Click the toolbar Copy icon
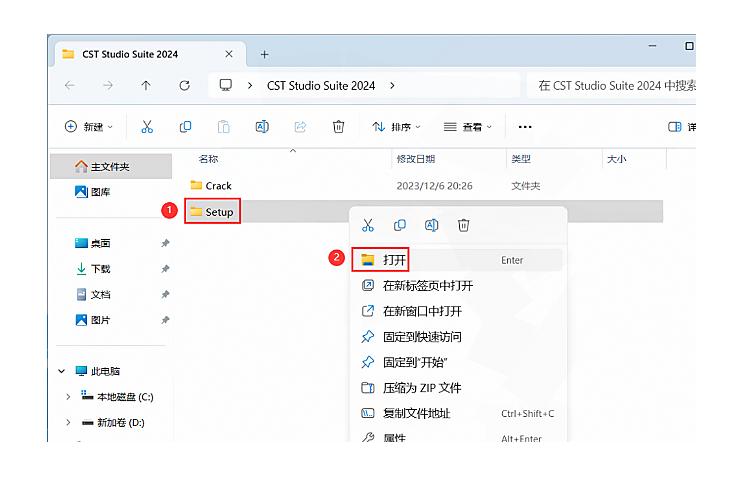 point(185,126)
